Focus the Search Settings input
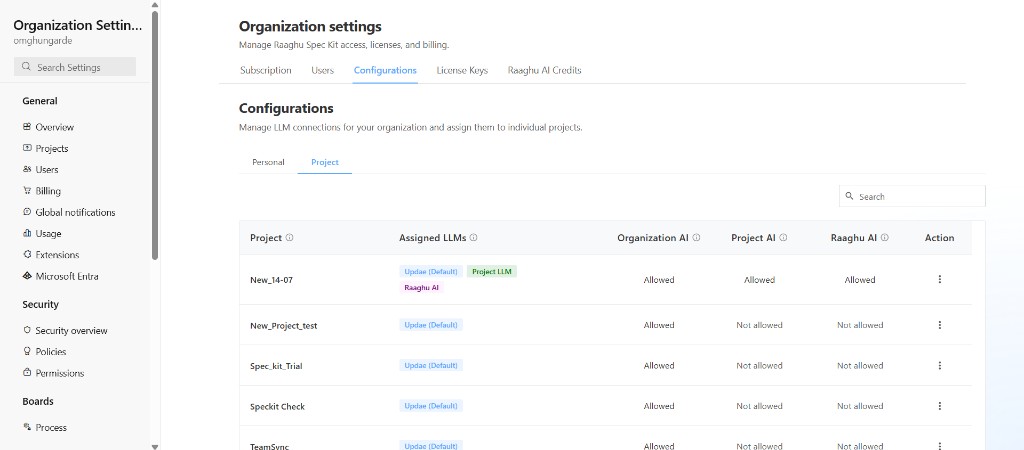The height and width of the screenshot is (450, 1024). click(x=74, y=67)
